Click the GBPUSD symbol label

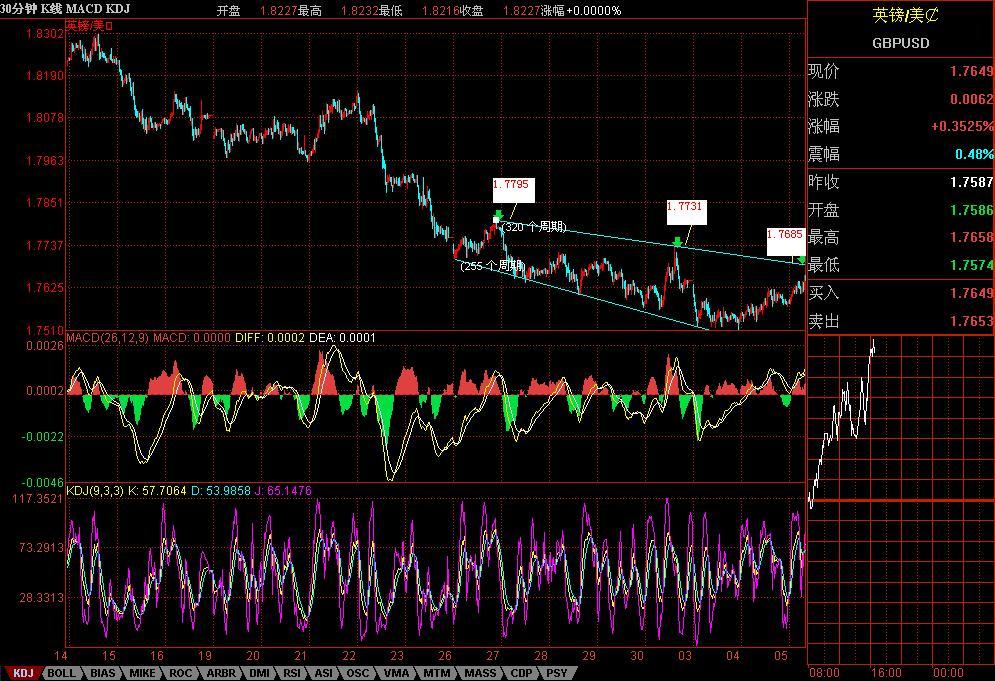[900, 43]
